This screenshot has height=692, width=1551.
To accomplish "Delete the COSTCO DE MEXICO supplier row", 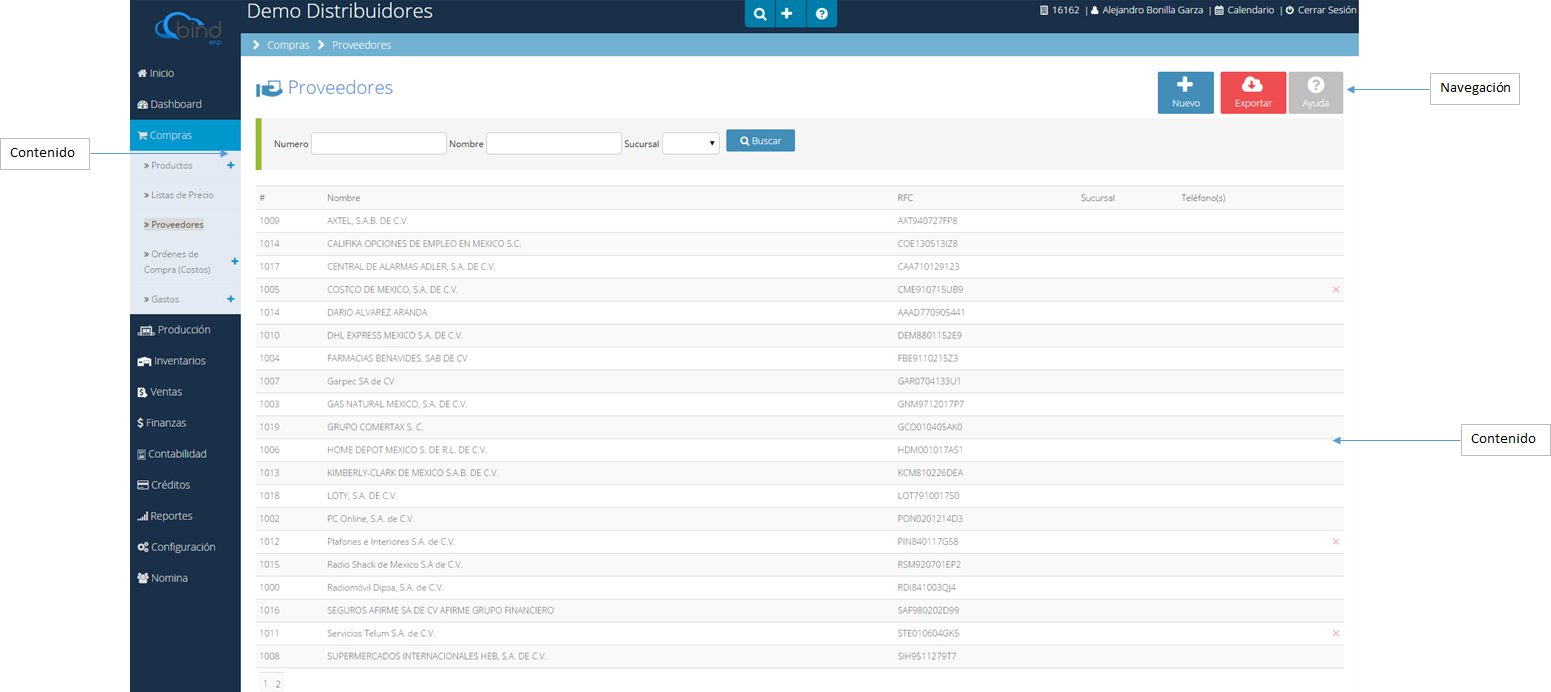I will [1336, 290].
